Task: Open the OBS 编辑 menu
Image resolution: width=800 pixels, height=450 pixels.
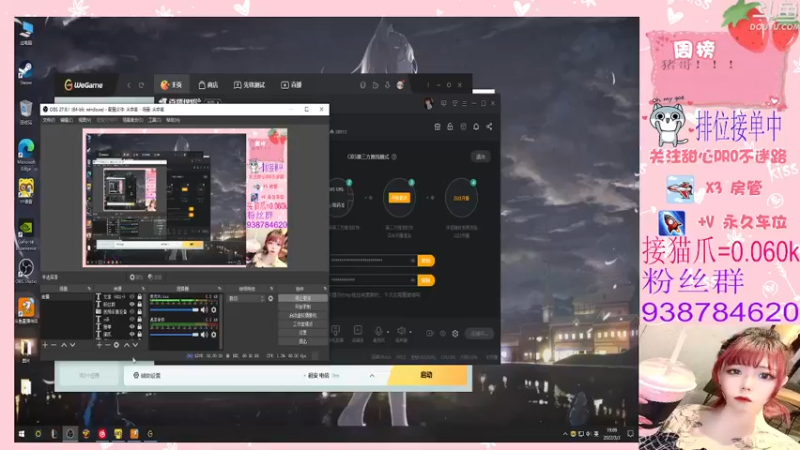Action: (x=66, y=120)
